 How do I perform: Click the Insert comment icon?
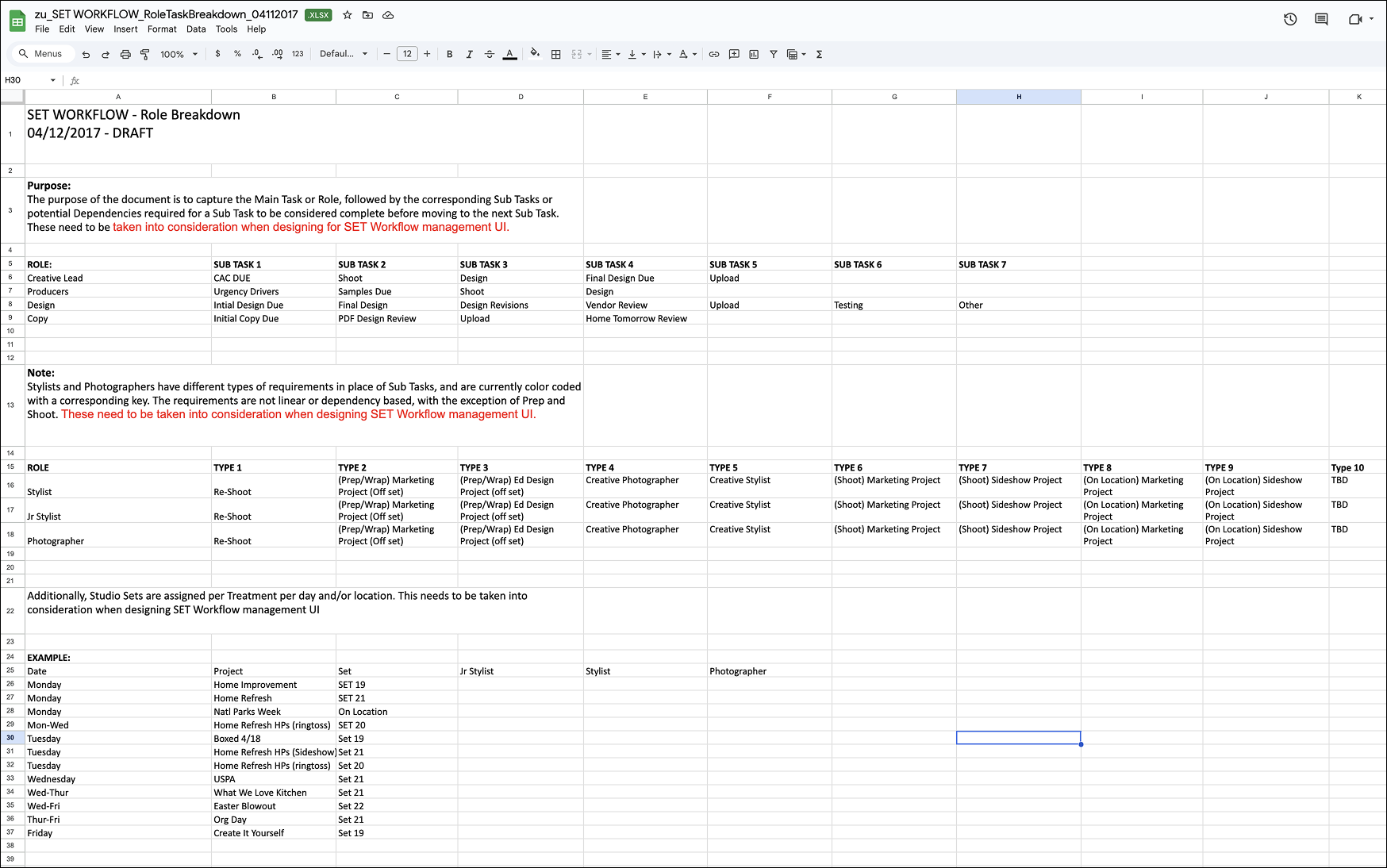[734, 54]
